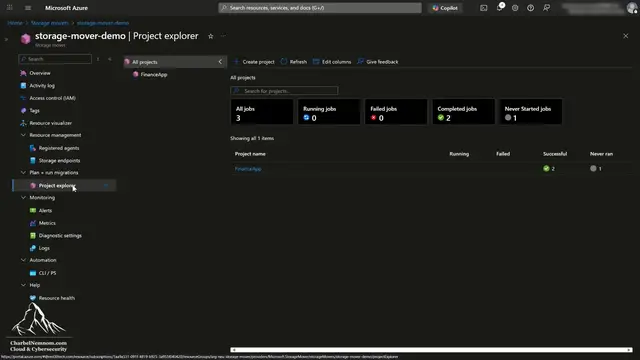Open Access control (IAM)
This screenshot has height=360, width=640.
point(52,98)
